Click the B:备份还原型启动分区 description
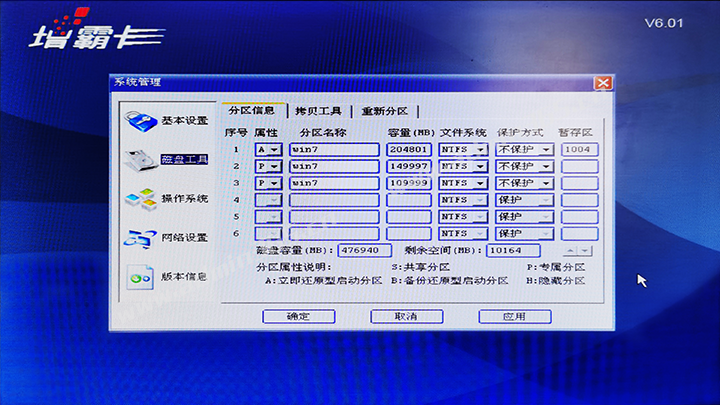Viewport: 720px width, 405px height. 450,281
